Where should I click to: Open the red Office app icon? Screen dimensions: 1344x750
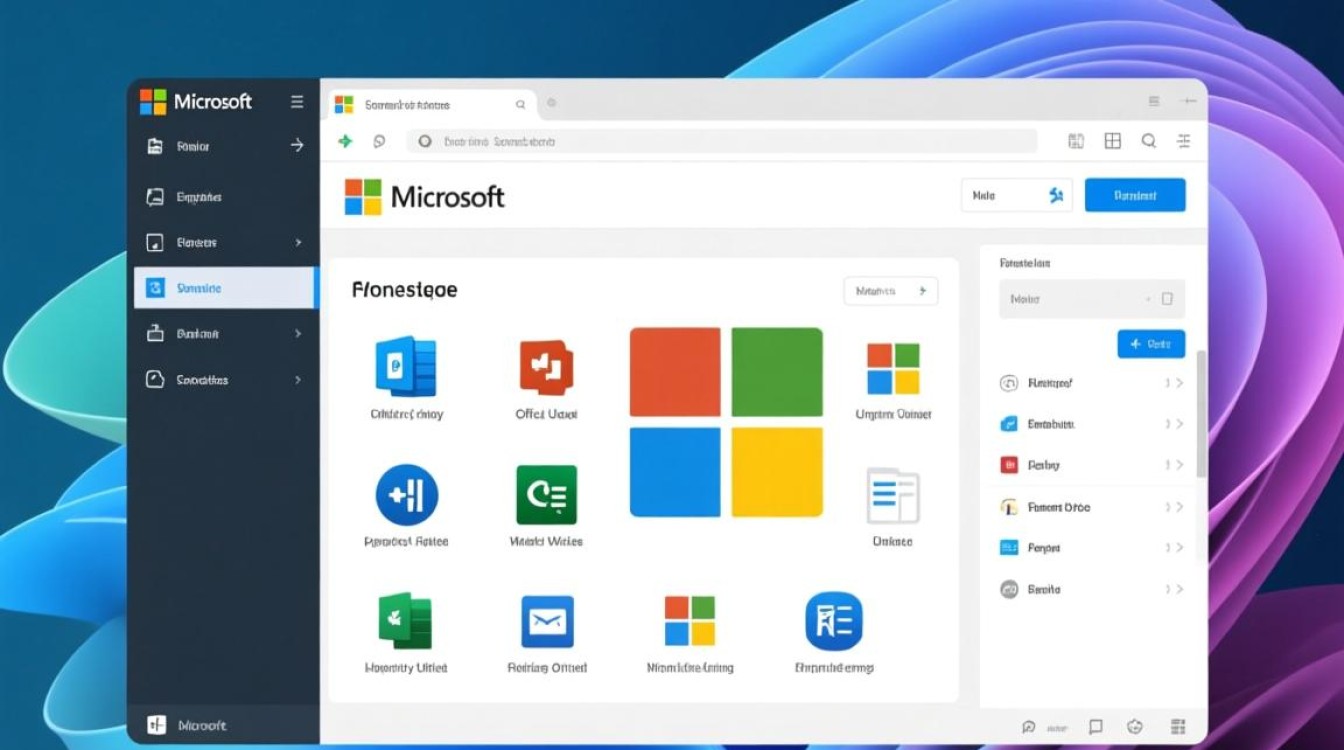[x=546, y=367]
